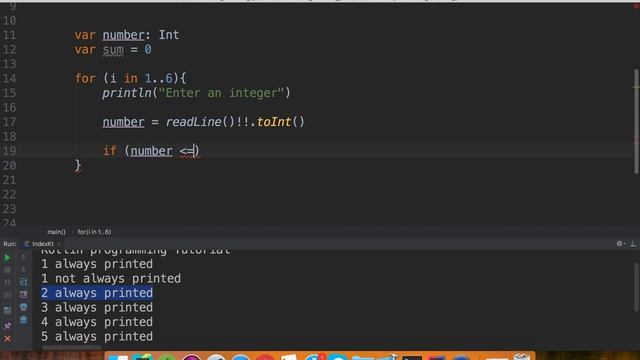Click the 0 literal on line 12
640x360 pixels.
[148, 49]
